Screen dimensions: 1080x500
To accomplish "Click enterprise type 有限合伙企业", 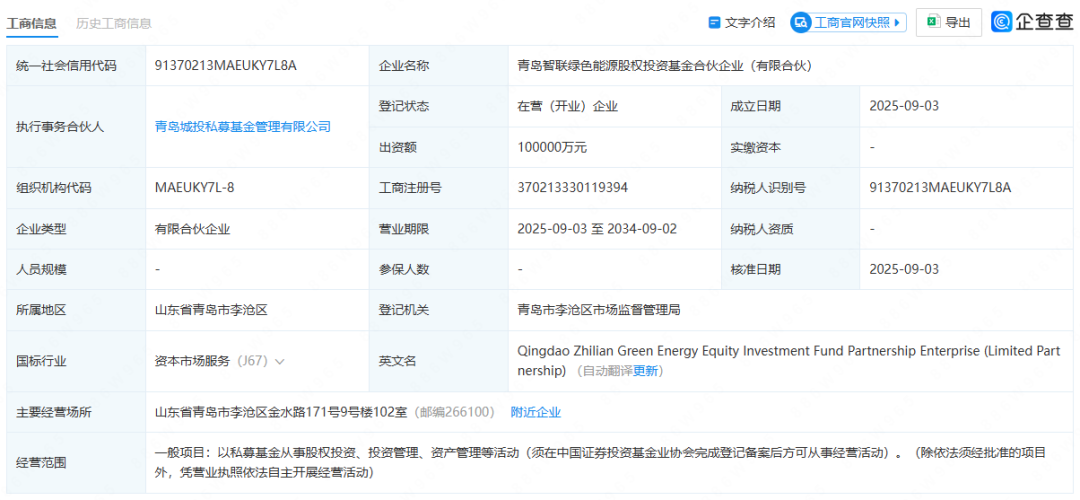I will point(193,229).
